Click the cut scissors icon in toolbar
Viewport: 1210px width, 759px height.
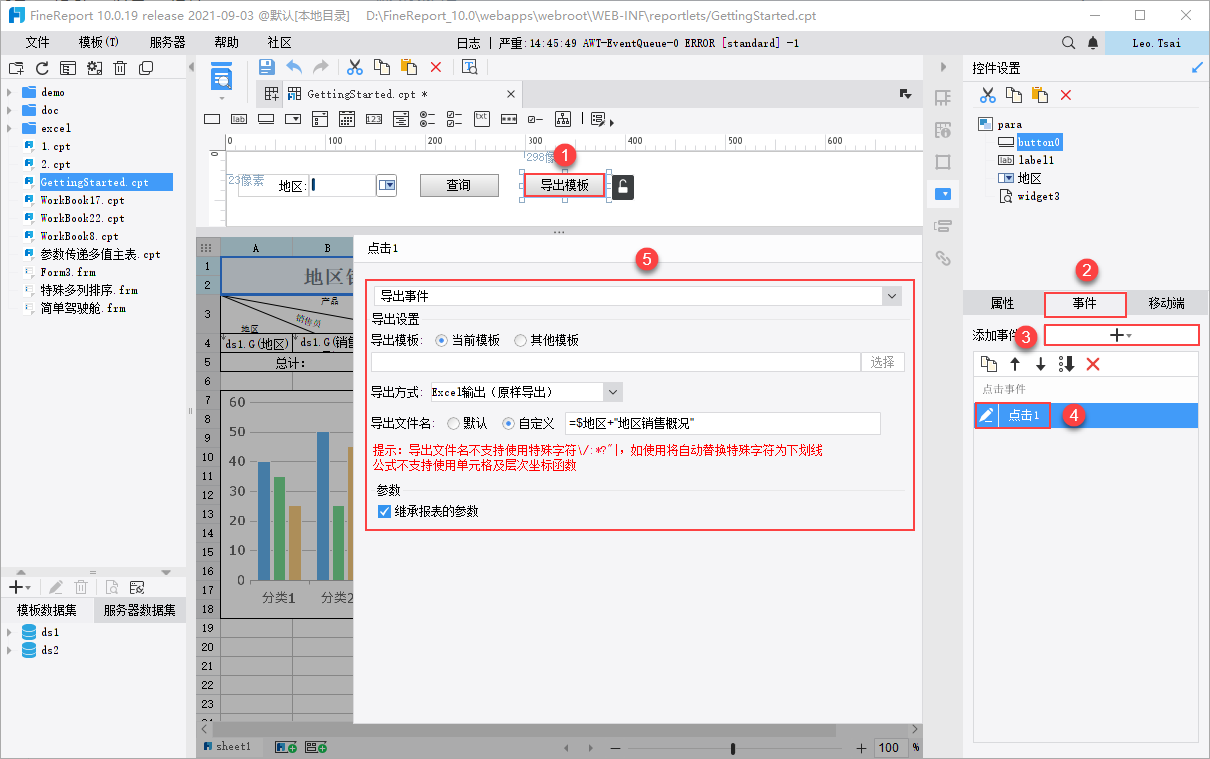pyautogui.click(x=354, y=67)
